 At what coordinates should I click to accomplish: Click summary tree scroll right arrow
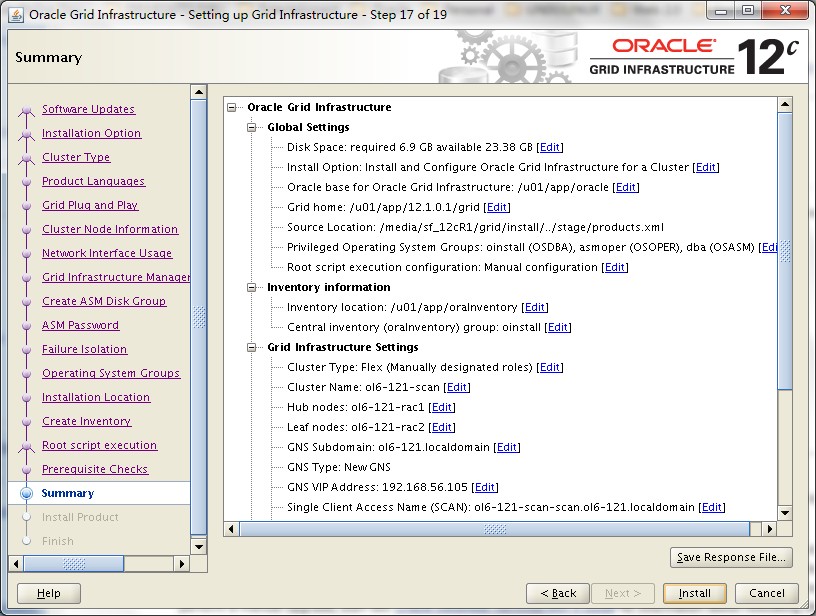[770, 529]
